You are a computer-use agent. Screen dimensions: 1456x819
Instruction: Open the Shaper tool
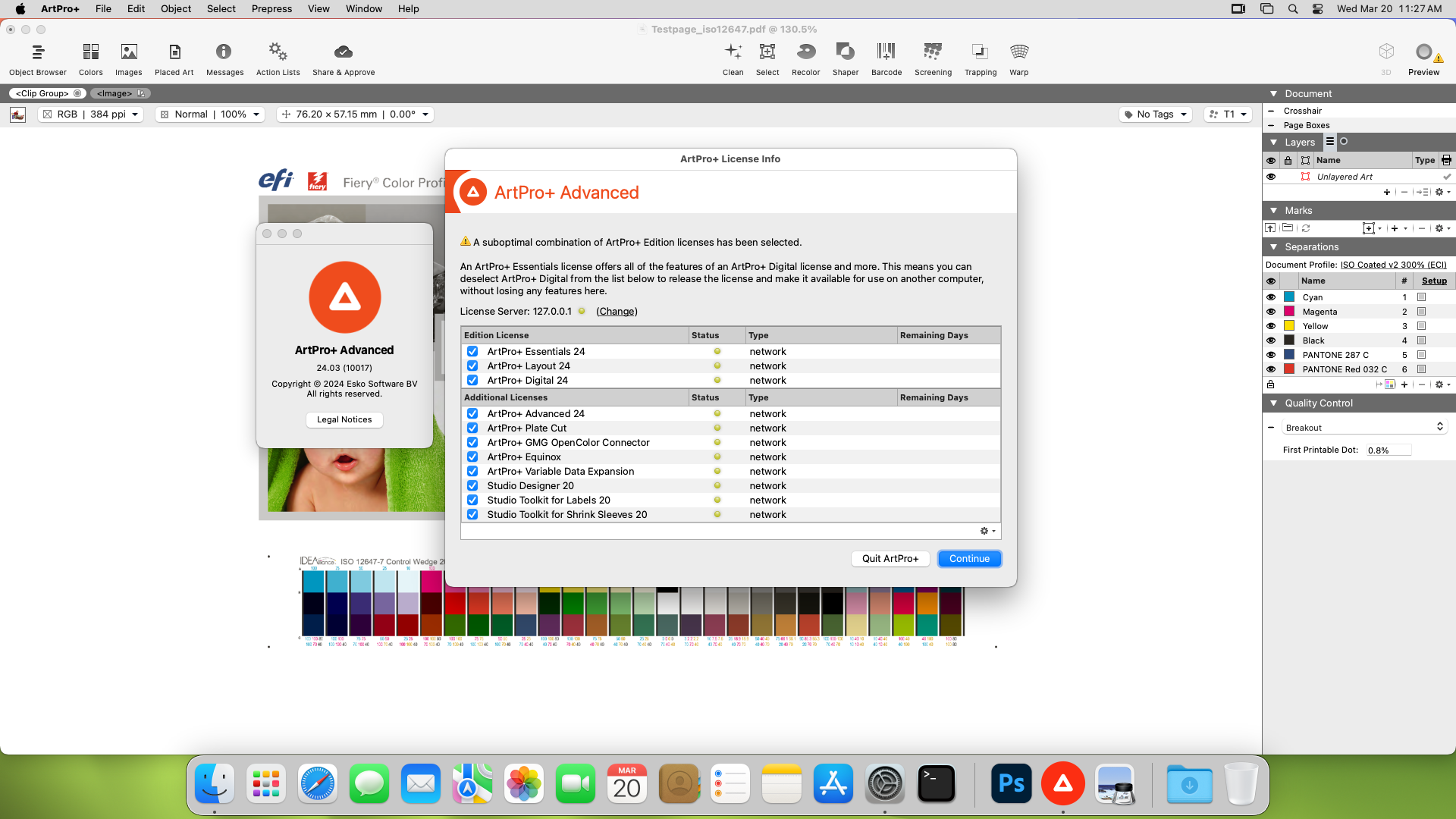[x=845, y=59]
